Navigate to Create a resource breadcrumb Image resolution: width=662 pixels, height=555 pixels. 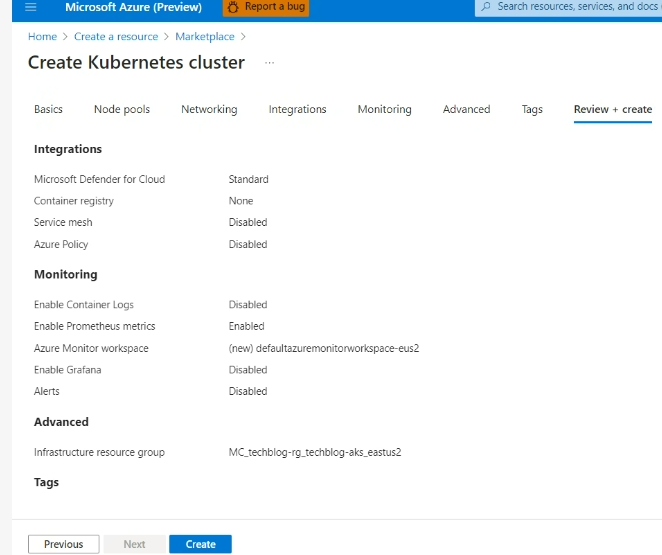click(x=116, y=37)
